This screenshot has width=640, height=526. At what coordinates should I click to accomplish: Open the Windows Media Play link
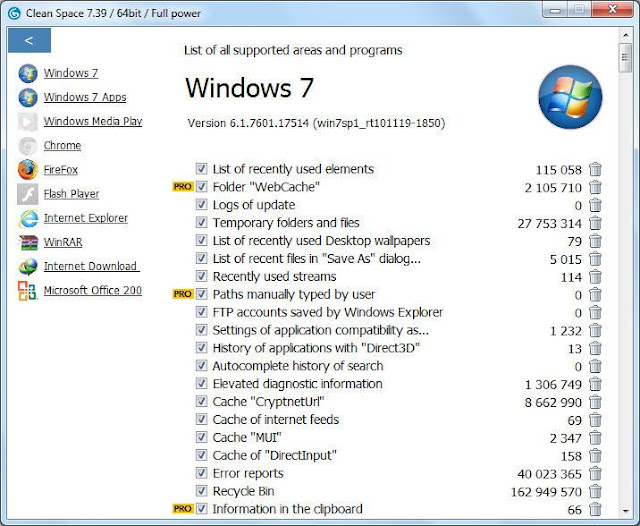[93, 121]
